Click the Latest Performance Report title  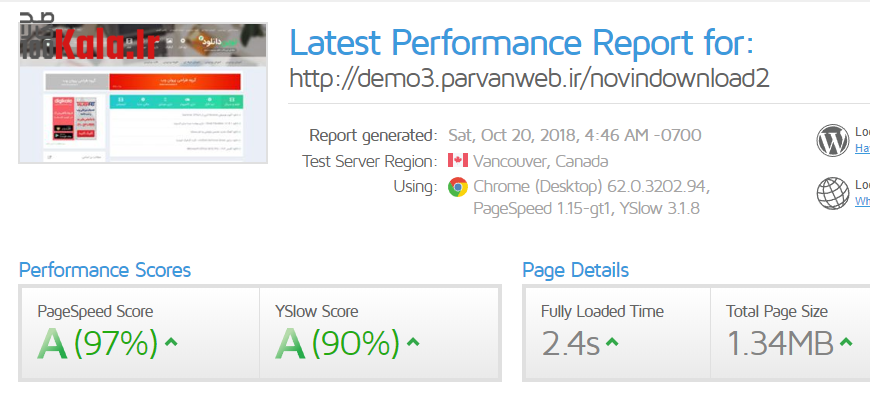(x=520, y=42)
